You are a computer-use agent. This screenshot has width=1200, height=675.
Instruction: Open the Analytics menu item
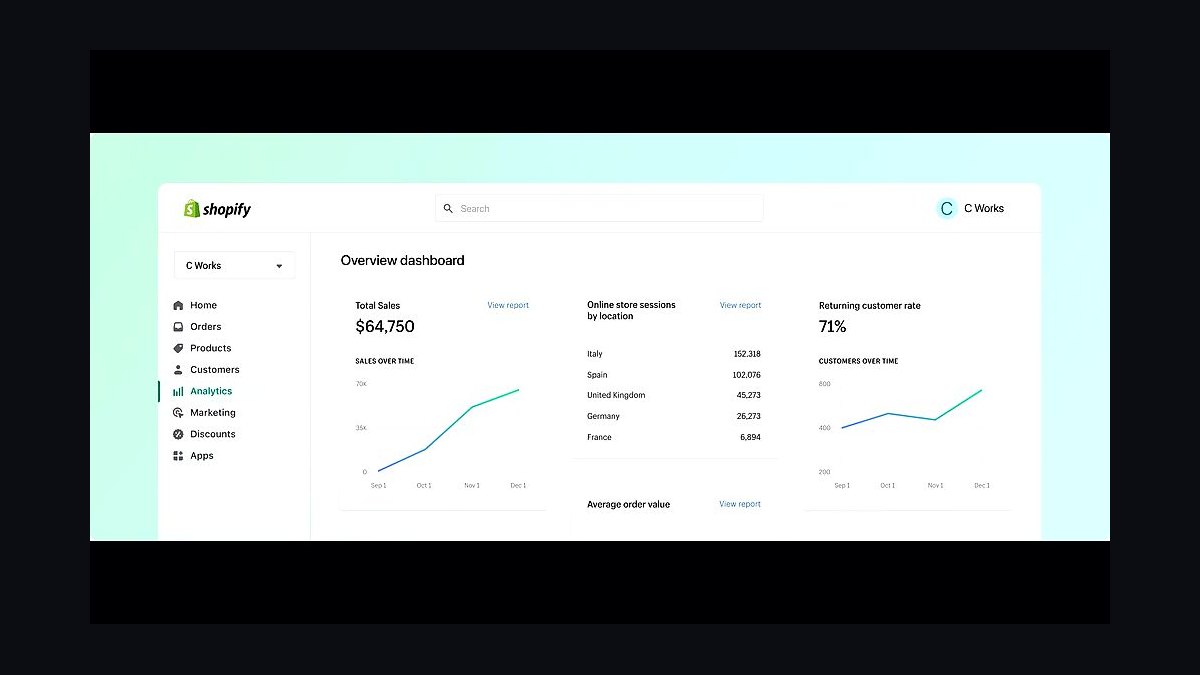tap(211, 391)
